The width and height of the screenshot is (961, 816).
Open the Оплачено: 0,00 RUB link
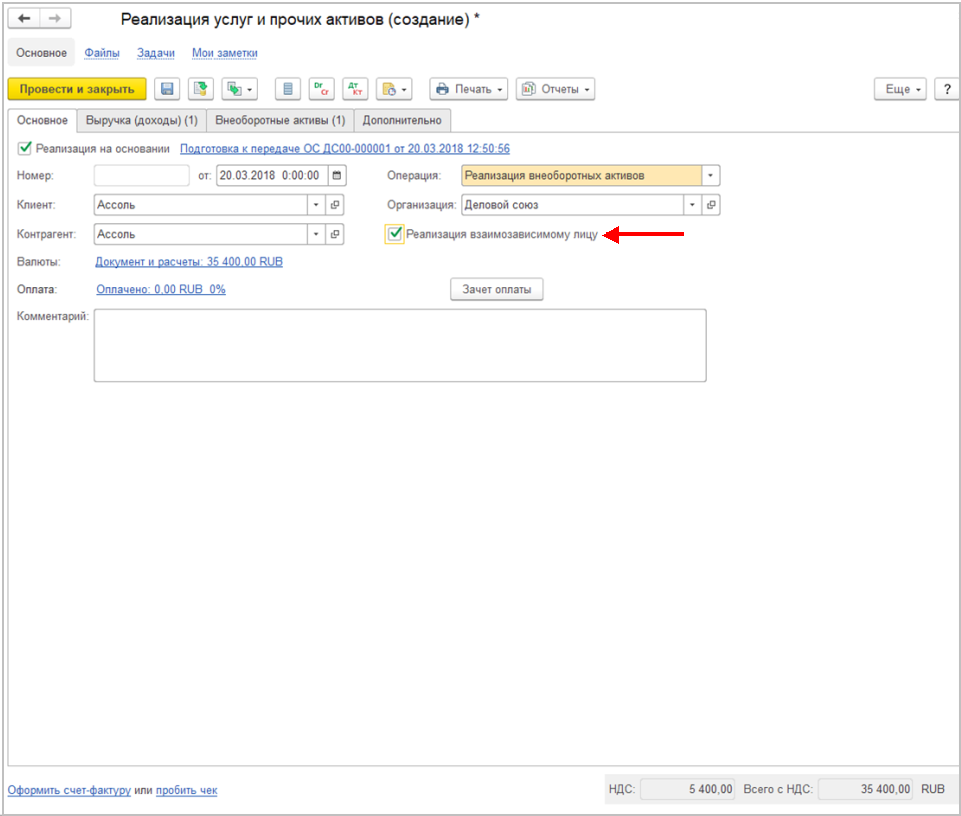[x=161, y=289]
